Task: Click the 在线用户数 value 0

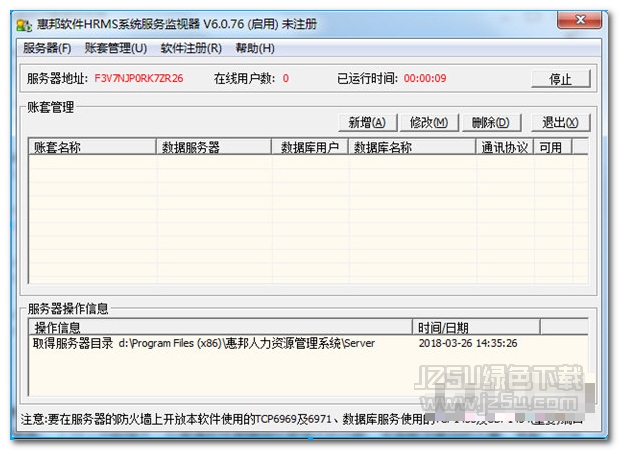Action: [285, 78]
